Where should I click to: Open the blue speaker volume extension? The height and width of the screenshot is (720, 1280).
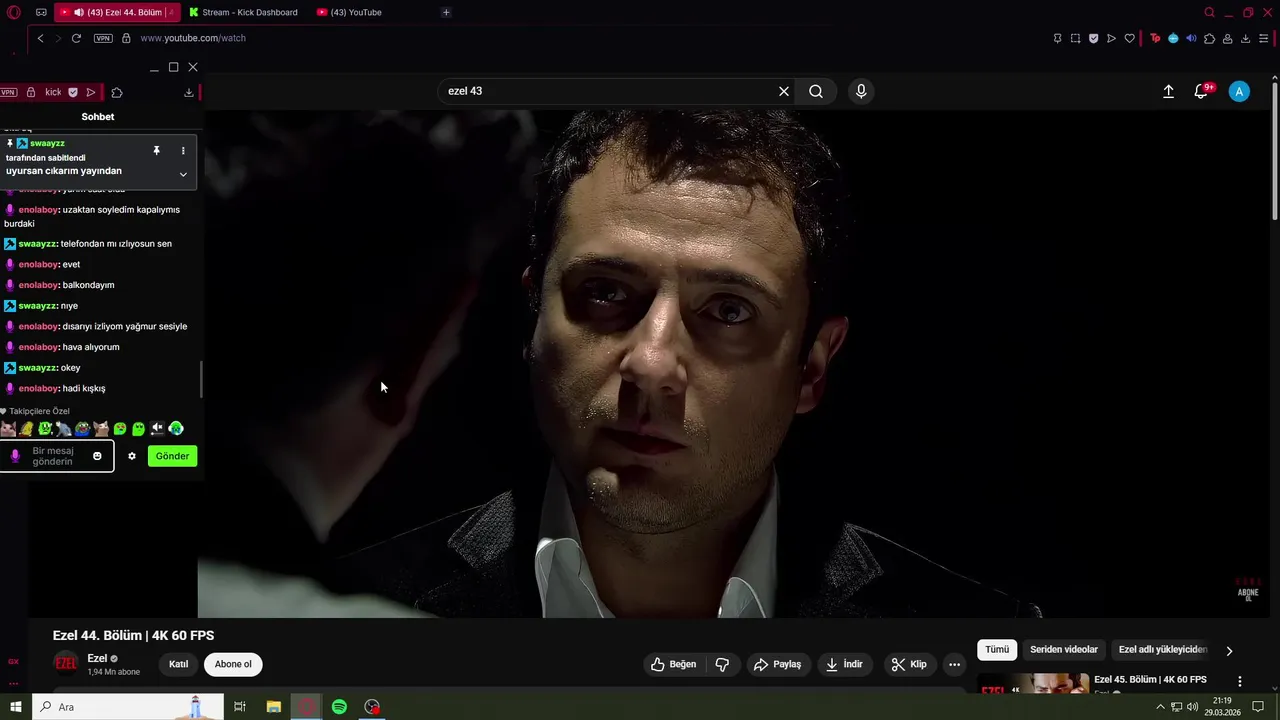pyautogui.click(x=1191, y=38)
